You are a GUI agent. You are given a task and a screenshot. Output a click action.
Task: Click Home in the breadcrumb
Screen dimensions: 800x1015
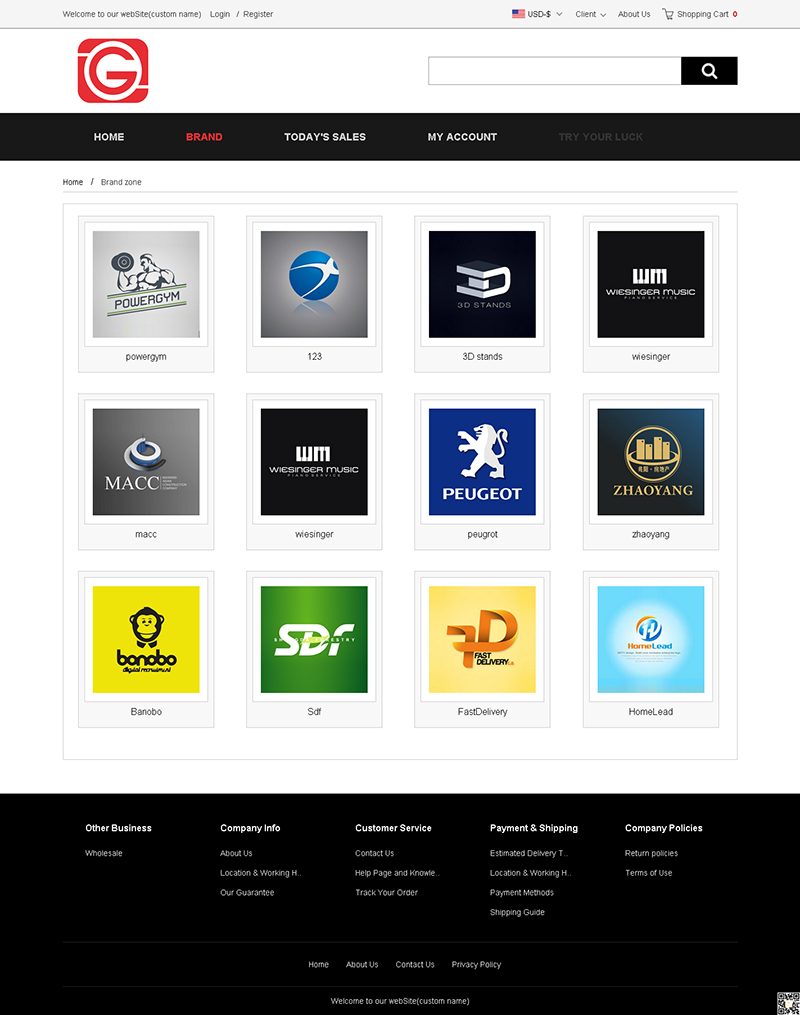coord(72,182)
